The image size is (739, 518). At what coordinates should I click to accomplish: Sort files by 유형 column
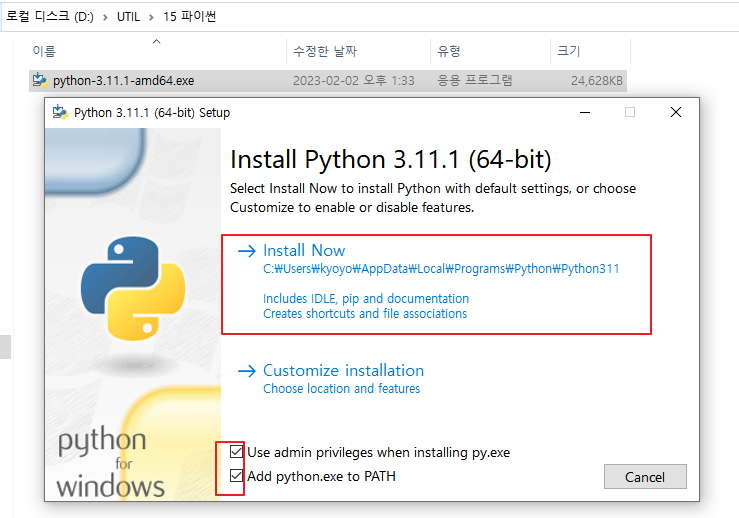click(x=448, y=51)
